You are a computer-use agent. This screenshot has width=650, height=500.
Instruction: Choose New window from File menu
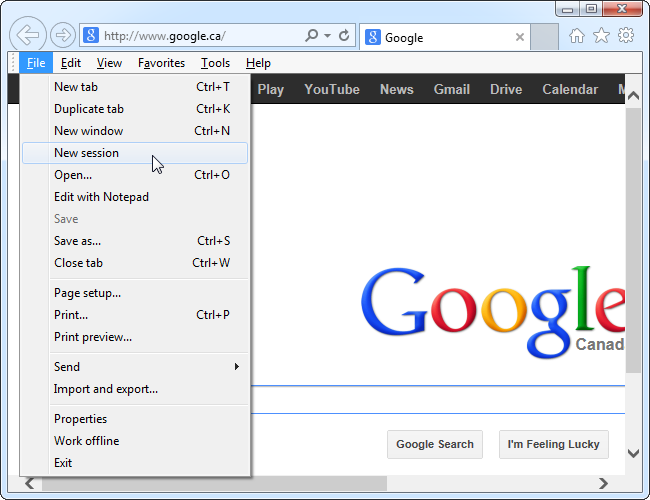pyautogui.click(x=135, y=131)
